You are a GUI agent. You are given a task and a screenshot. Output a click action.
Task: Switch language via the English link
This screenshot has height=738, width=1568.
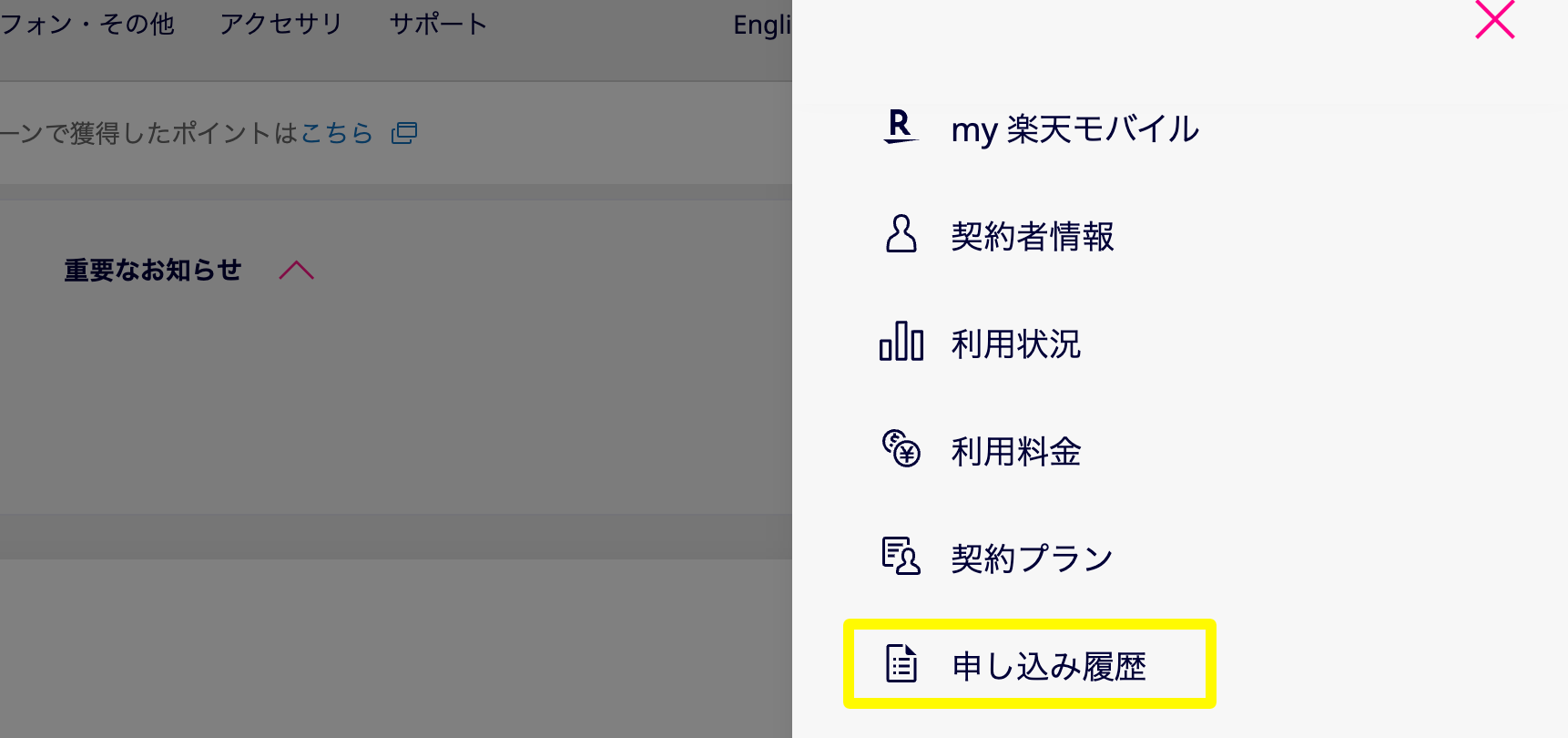[762, 25]
